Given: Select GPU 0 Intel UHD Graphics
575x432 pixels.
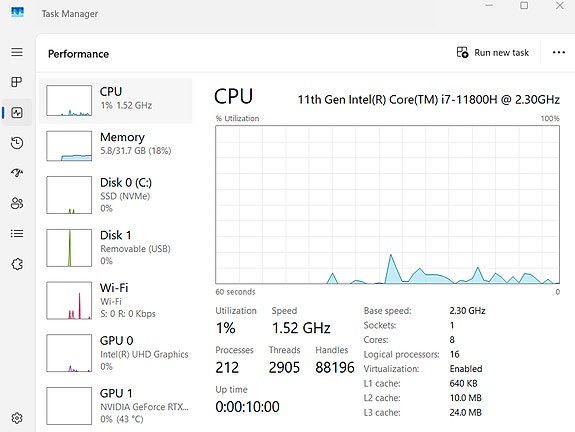Looking at the screenshot, I should click(x=116, y=353).
